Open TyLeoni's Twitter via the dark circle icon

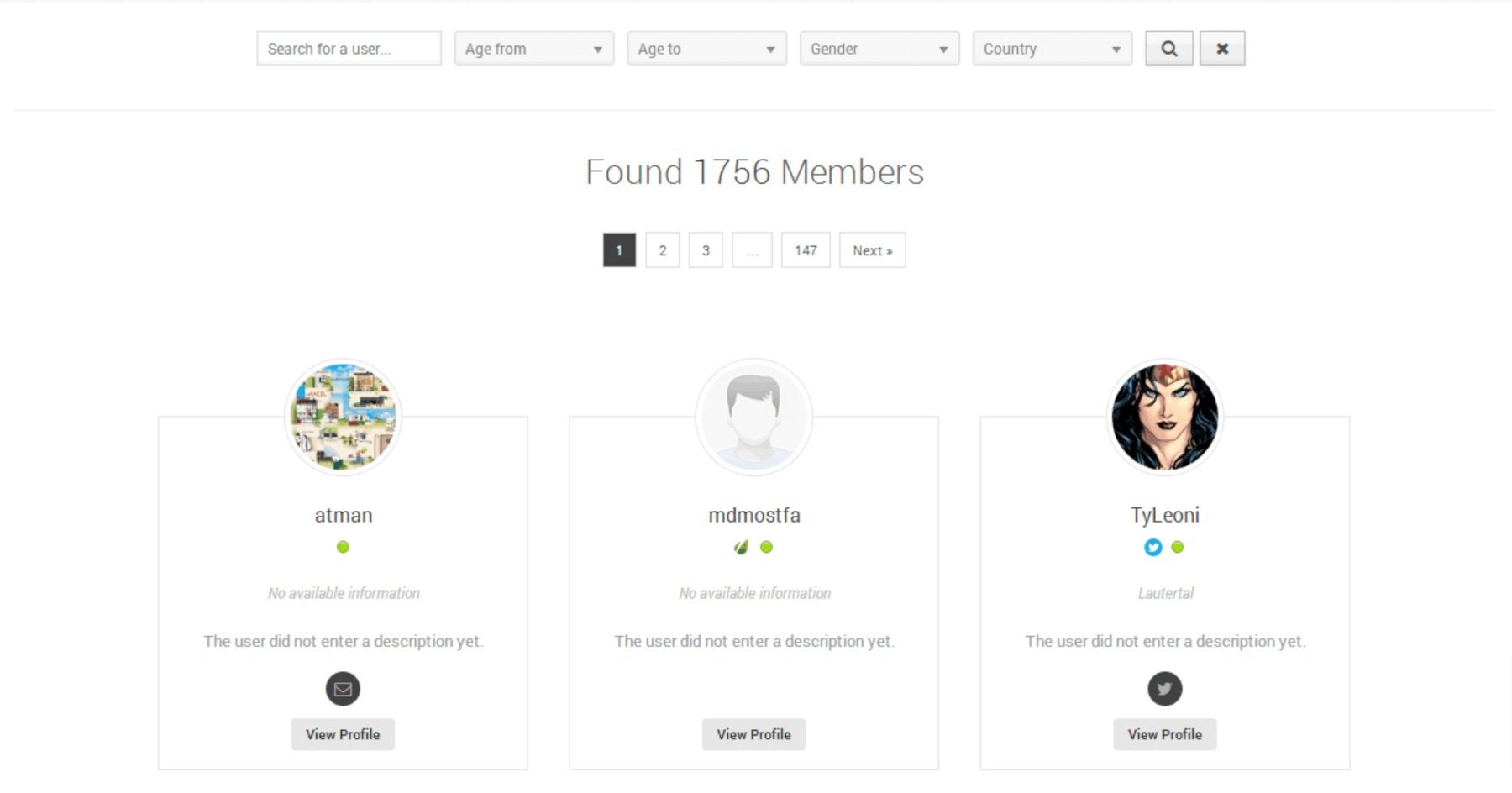(1164, 689)
